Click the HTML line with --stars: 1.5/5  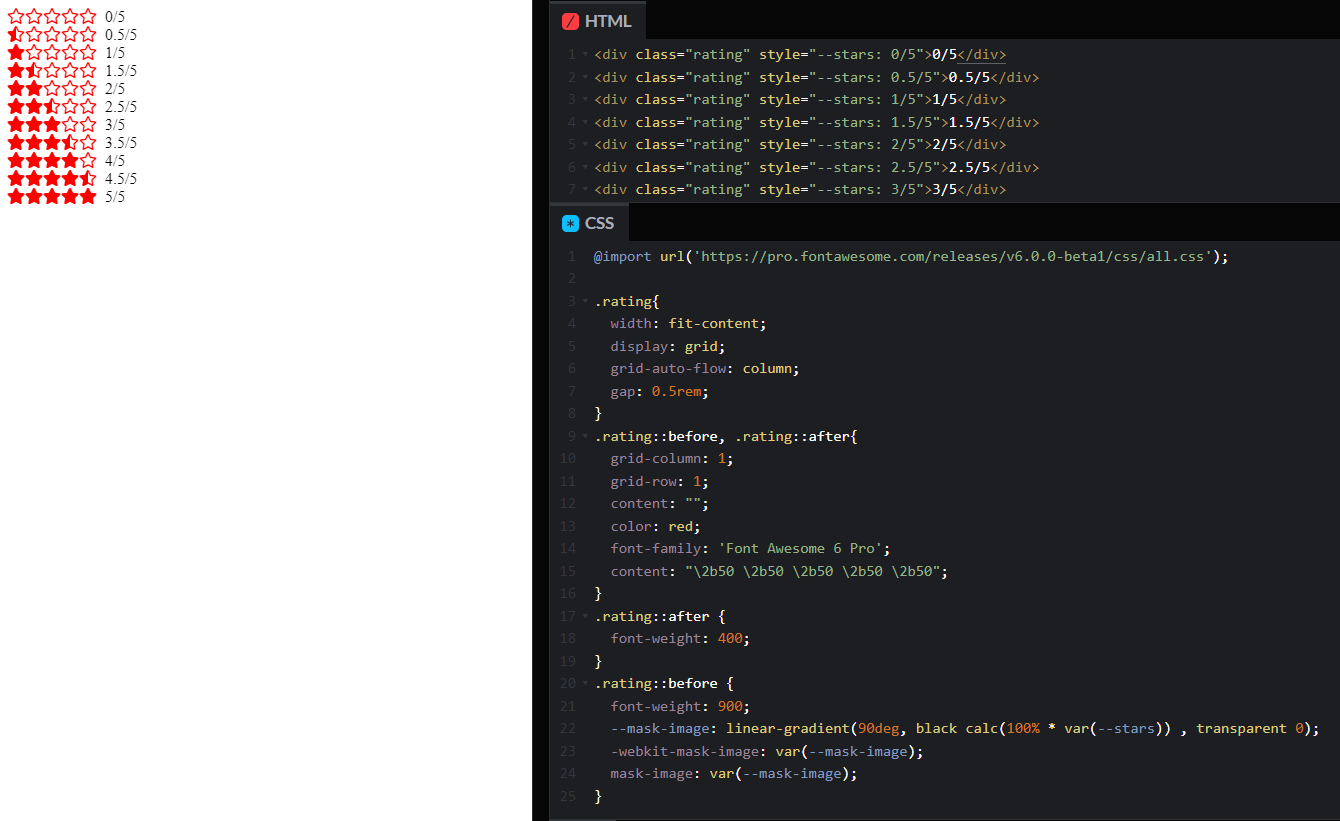point(816,122)
